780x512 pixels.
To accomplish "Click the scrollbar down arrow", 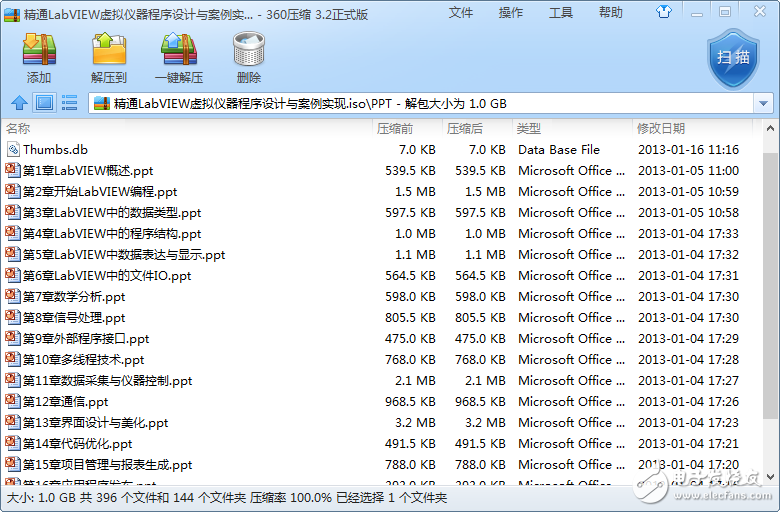I will pyautogui.click(x=770, y=477).
